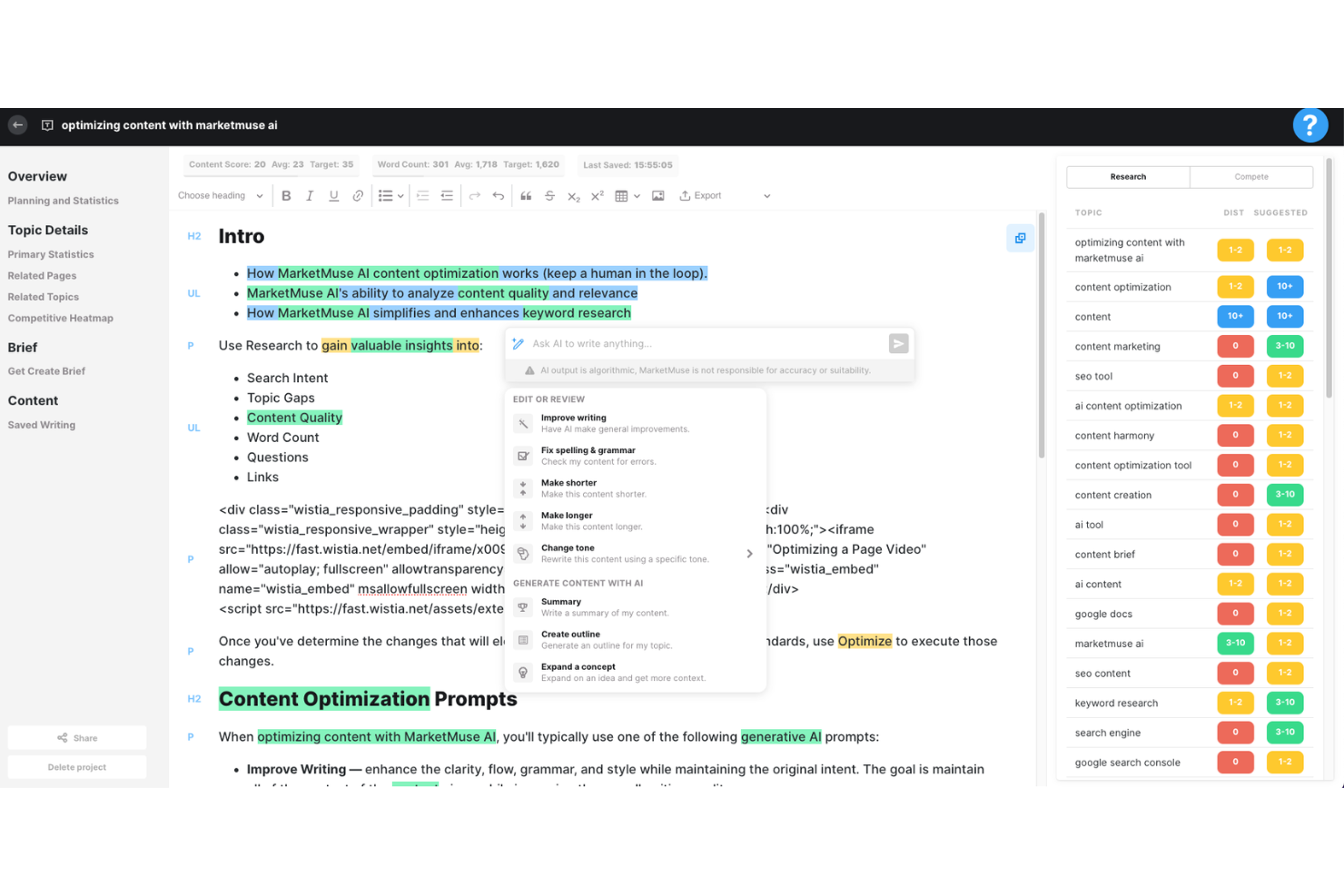Click blue 10+ suggested badge for content optimization

1285,287
